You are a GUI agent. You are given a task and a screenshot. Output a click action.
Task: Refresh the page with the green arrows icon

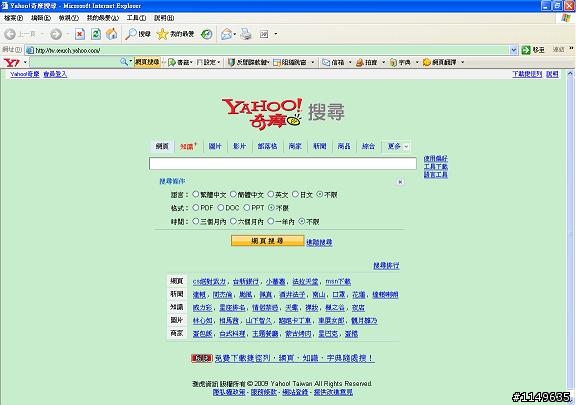96,34
